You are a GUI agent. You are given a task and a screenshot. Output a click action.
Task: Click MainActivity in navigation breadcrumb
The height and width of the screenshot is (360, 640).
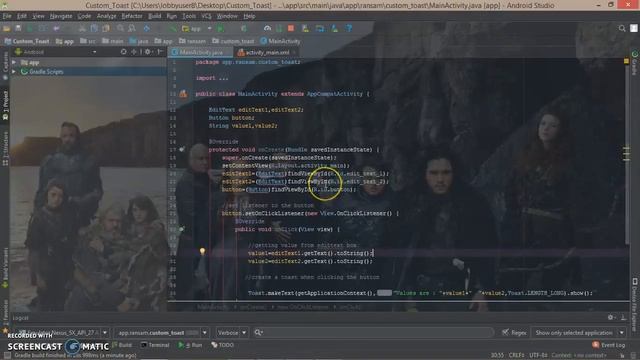pyautogui.click(x=280, y=41)
